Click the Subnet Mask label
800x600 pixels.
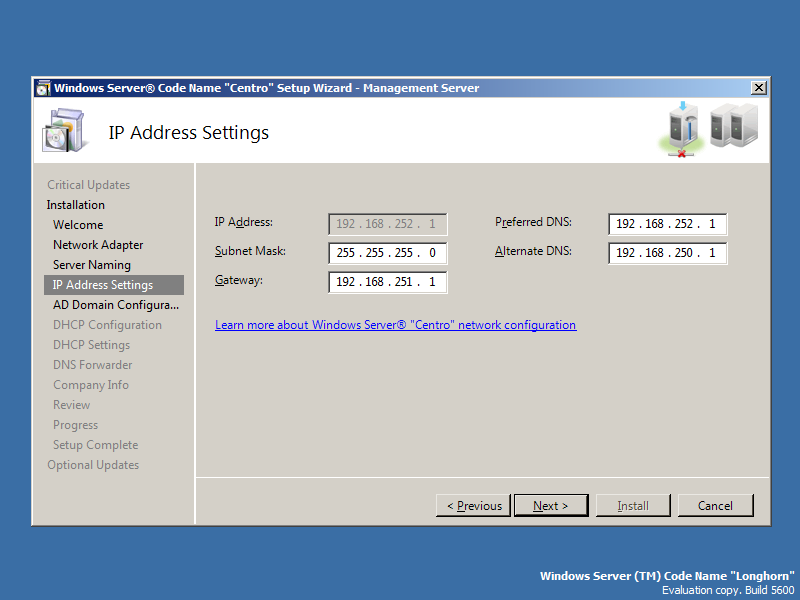point(250,251)
